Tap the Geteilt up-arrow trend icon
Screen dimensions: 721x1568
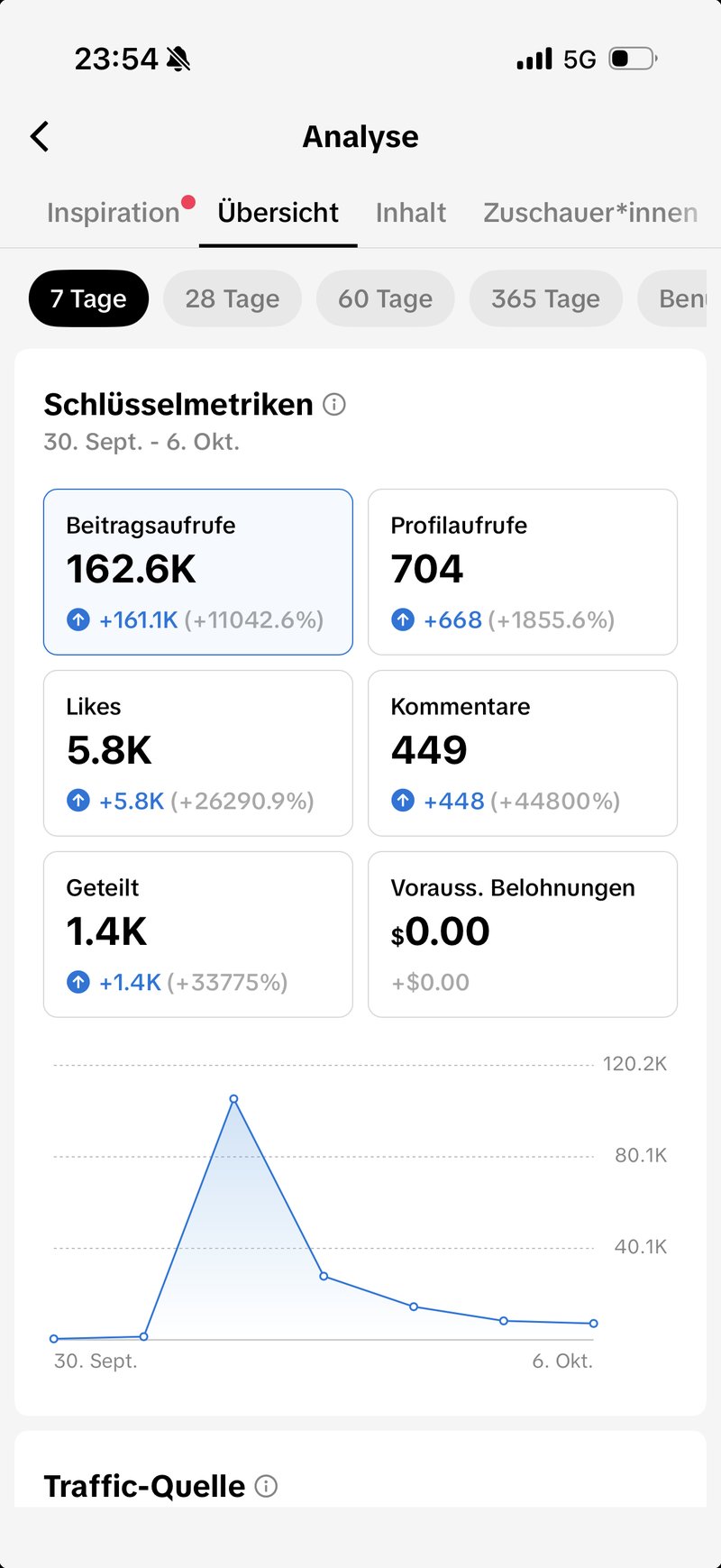[x=78, y=982]
